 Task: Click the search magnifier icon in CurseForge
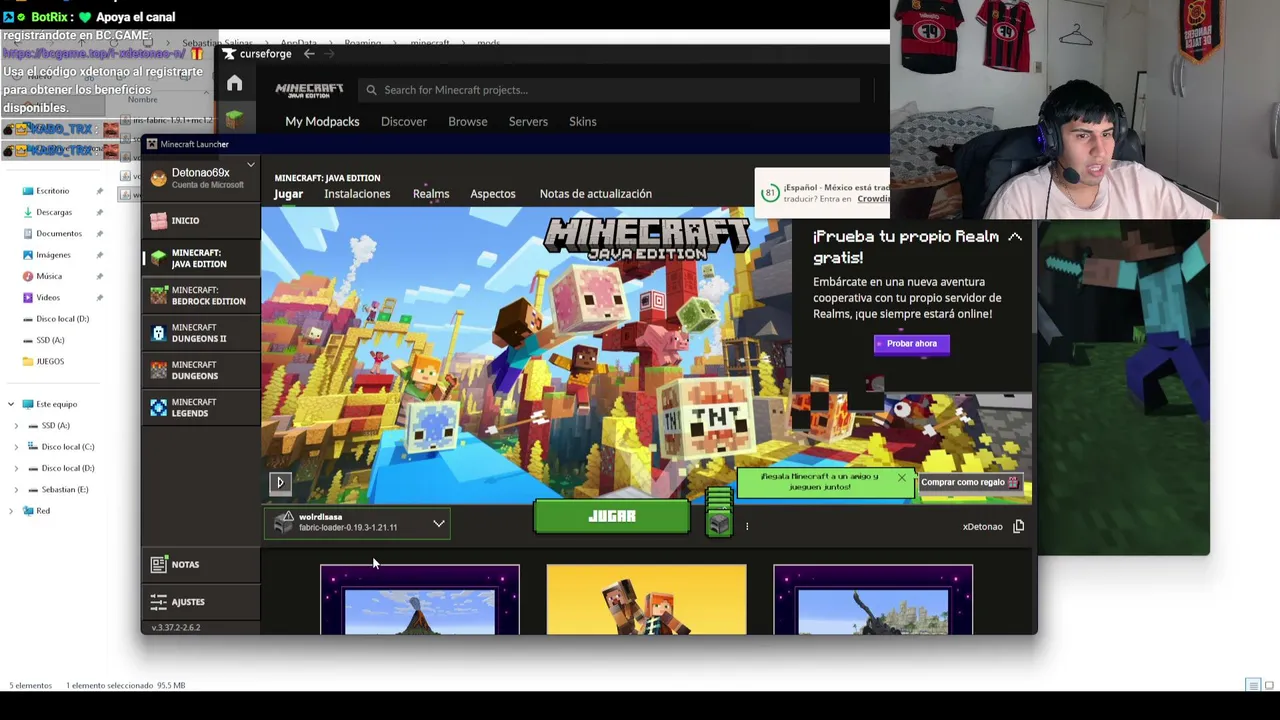click(371, 90)
